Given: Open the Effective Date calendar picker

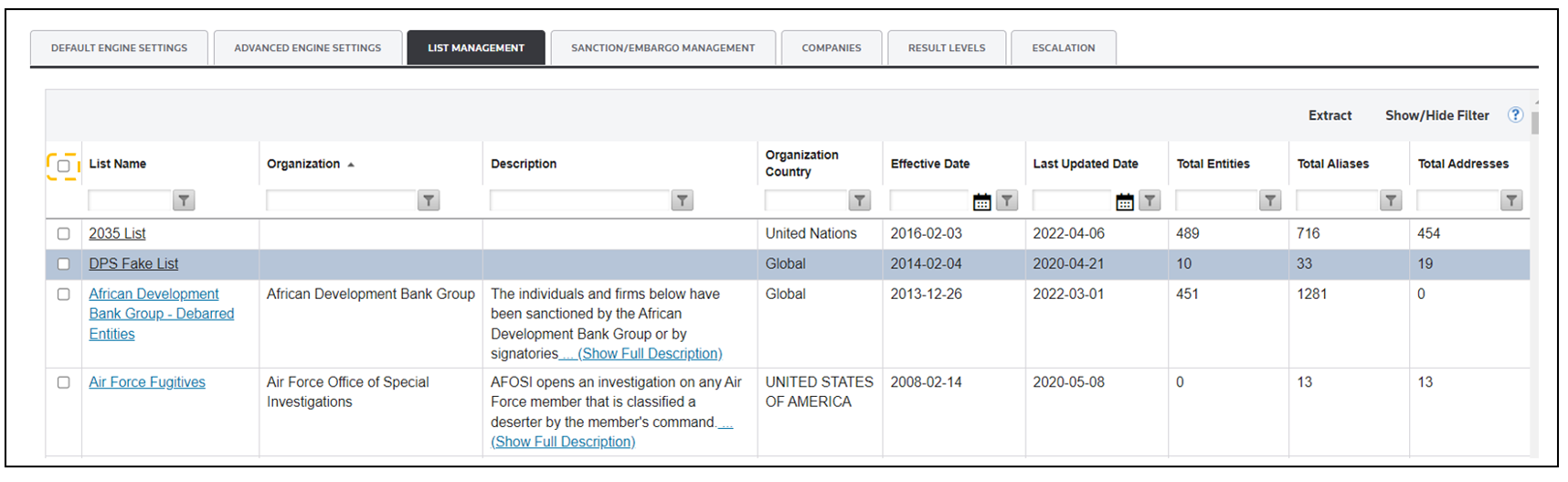Looking at the screenshot, I should 981,201.
